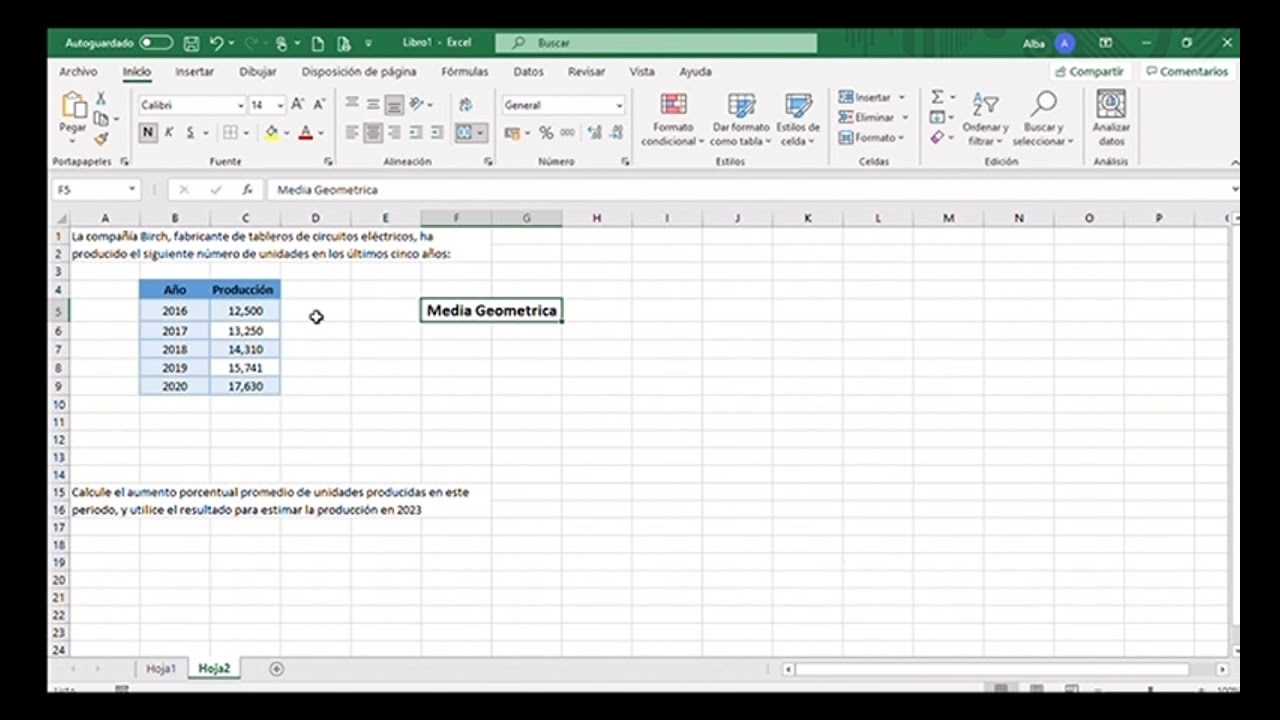The image size is (1280, 720).
Task: Click the Buscar search box
Action: (657, 43)
